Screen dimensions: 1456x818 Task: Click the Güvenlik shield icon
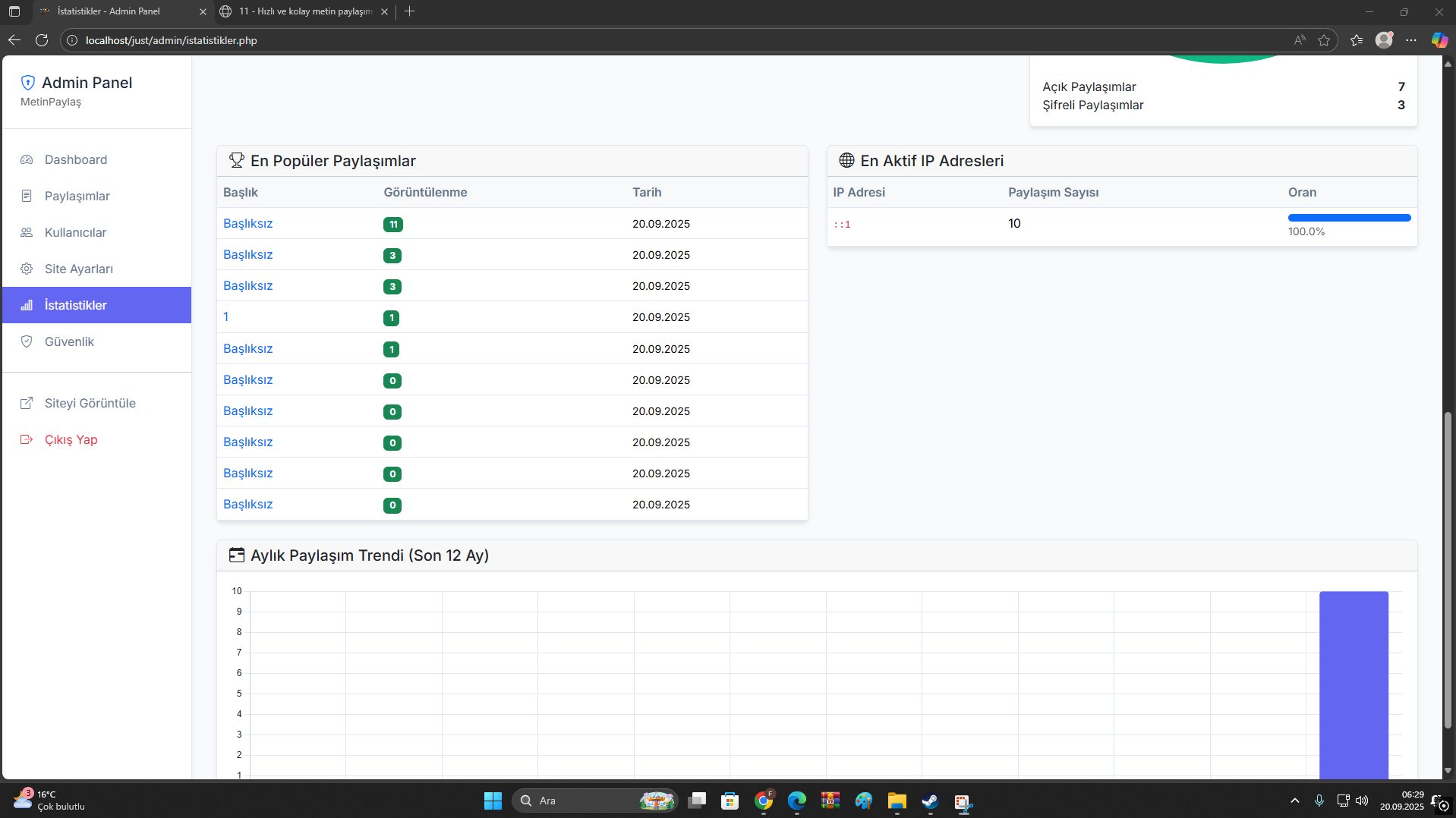[27, 341]
